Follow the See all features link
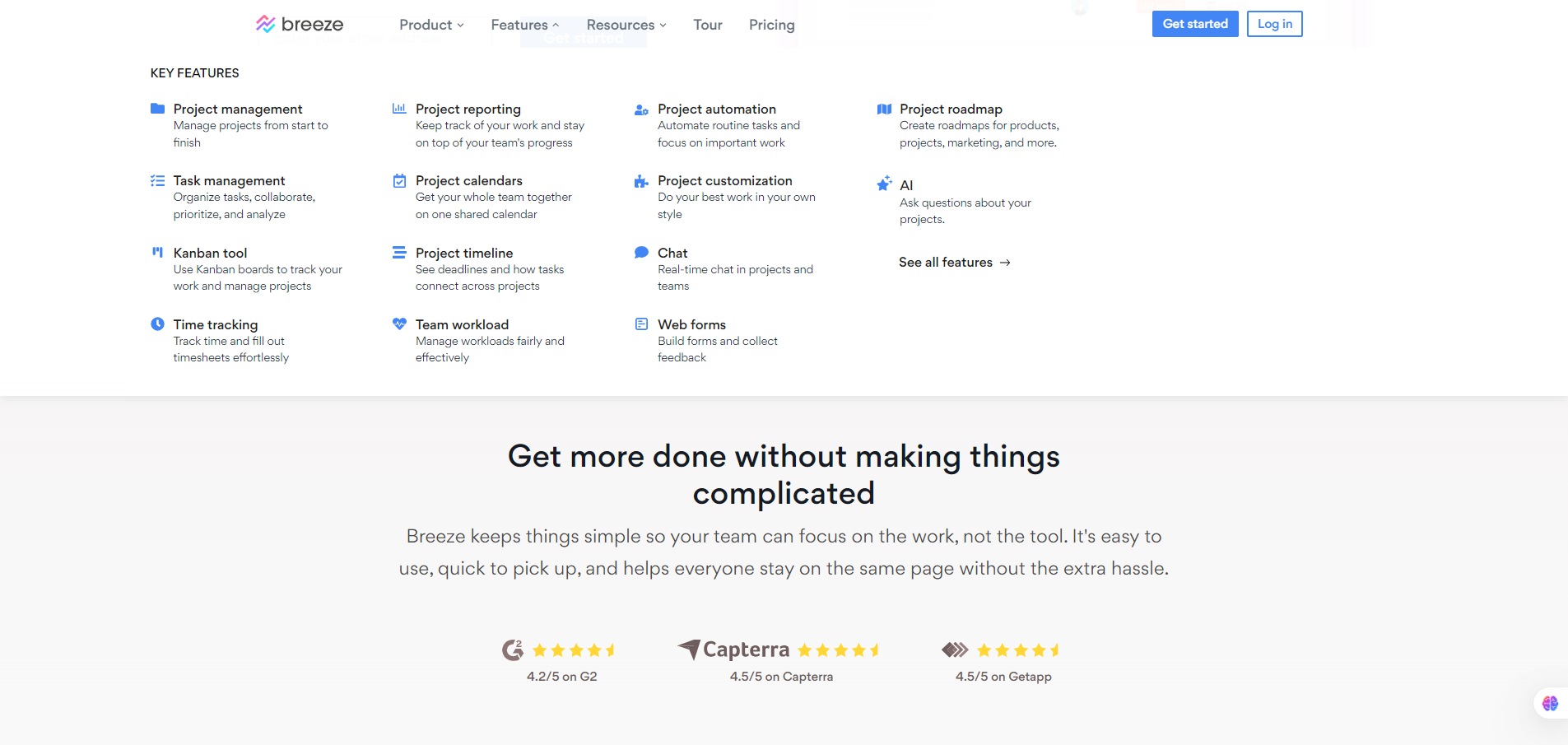Viewport: 1568px width, 745px height. click(954, 262)
